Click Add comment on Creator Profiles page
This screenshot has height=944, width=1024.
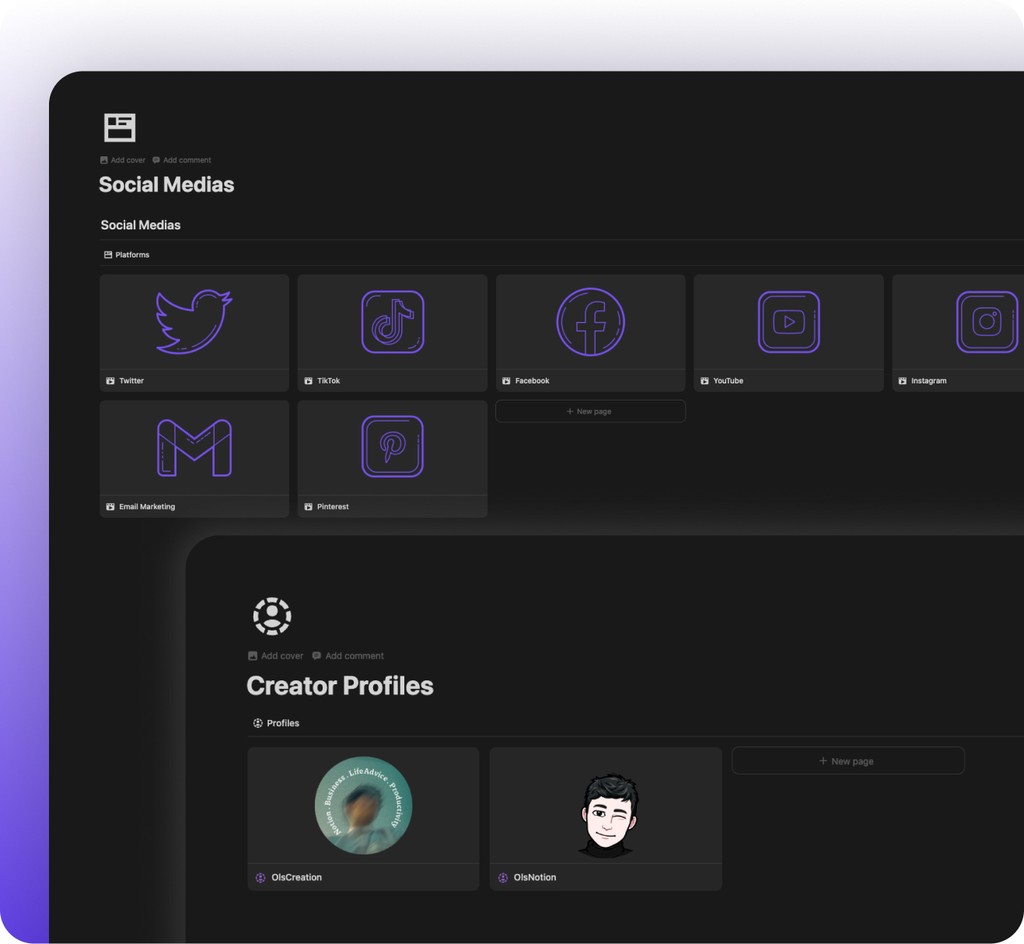(347, 655)
